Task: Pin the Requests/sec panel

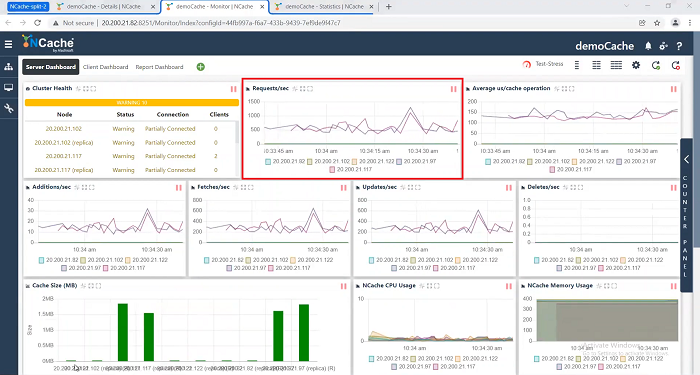Action: [x=295, y=88]
